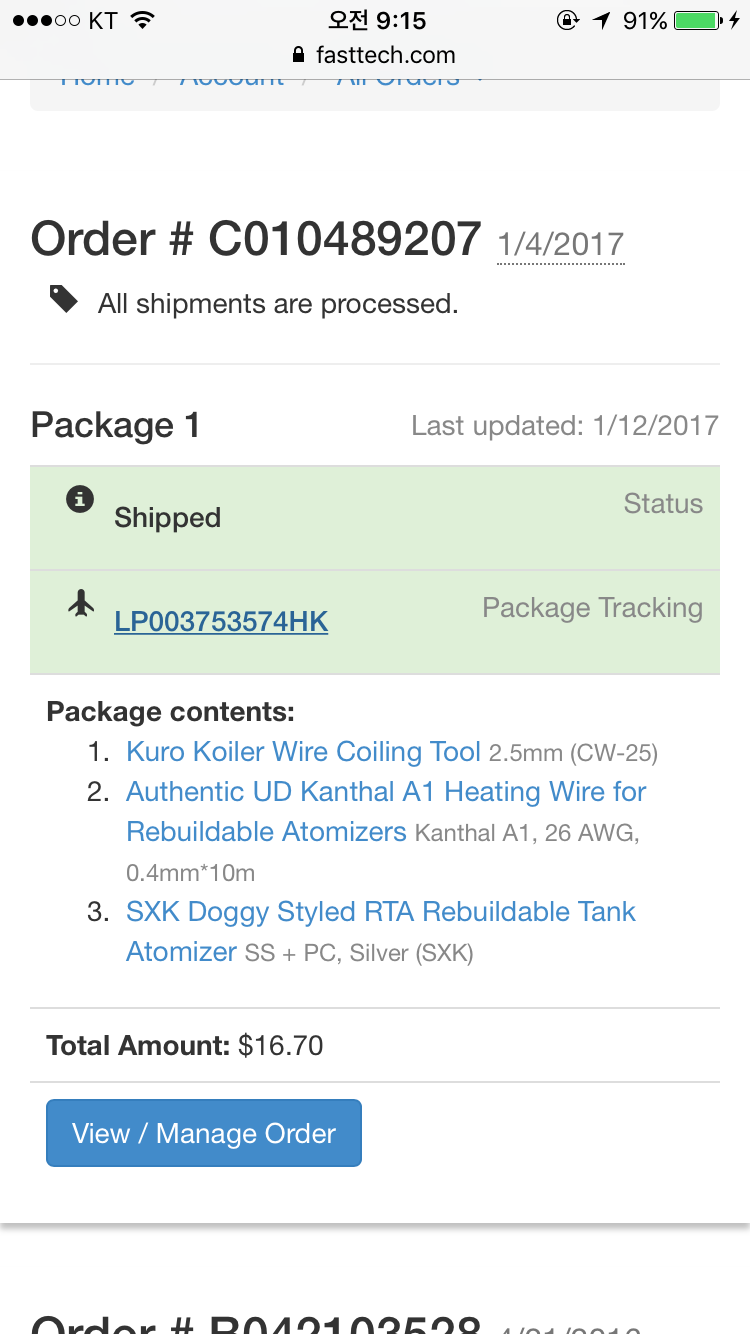
Task: Tap the rotation lock status icon
Action: pyautogui.click(x=567, y=20)
